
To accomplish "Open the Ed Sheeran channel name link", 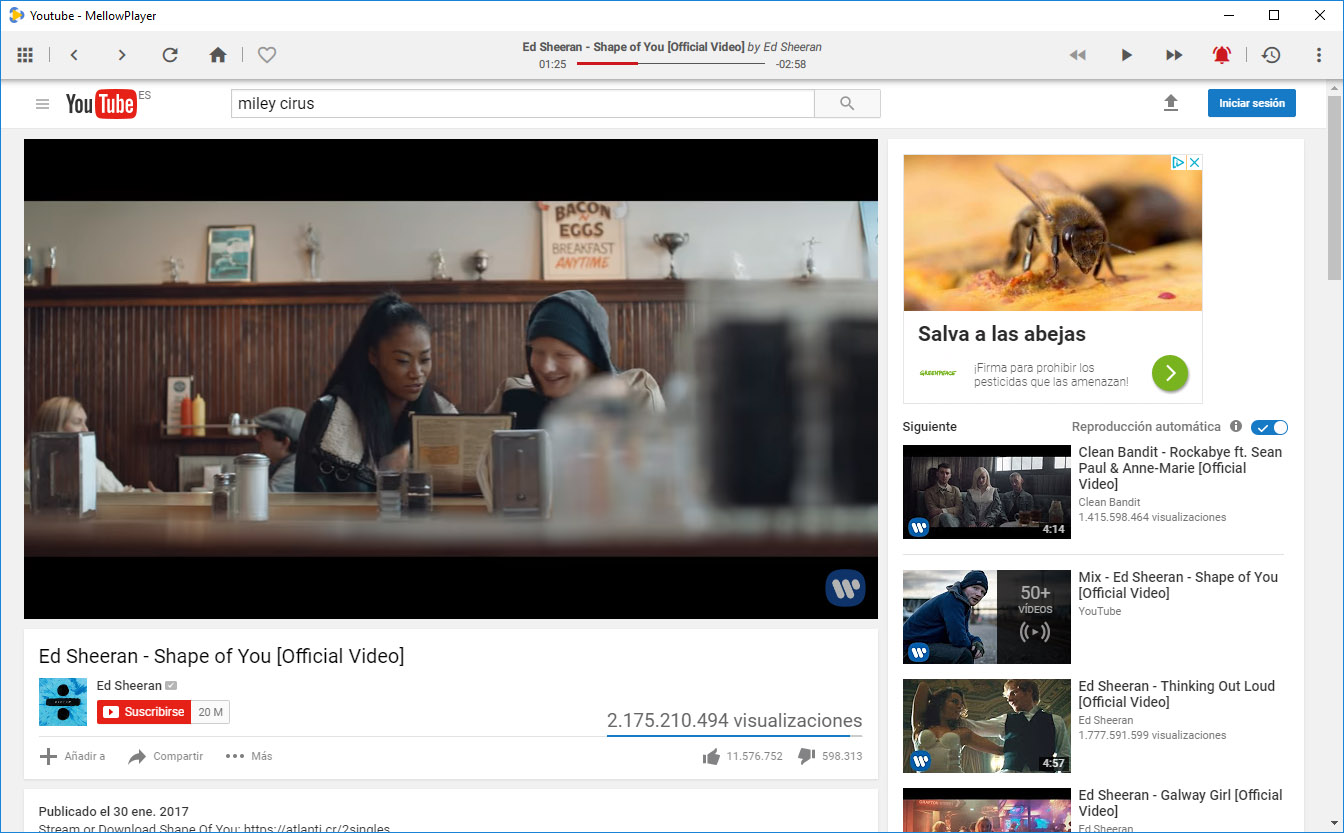I will click(x=129, y=686).
